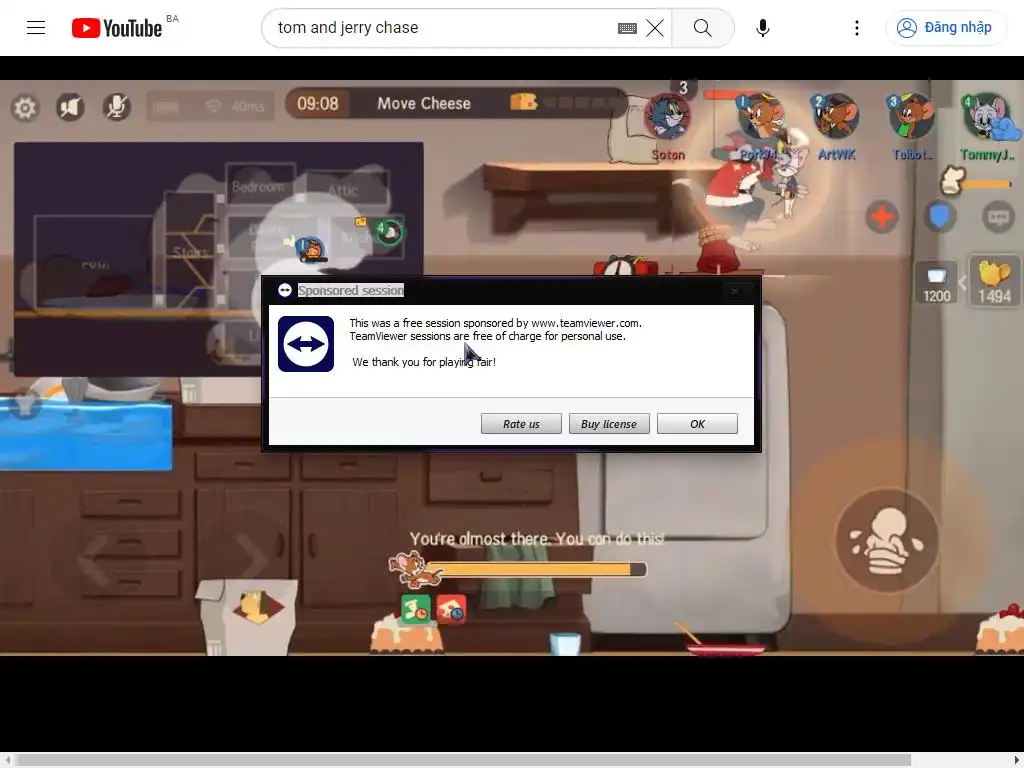
Task: Open the on-screen keyboard in search box
Action: (627, 28)
